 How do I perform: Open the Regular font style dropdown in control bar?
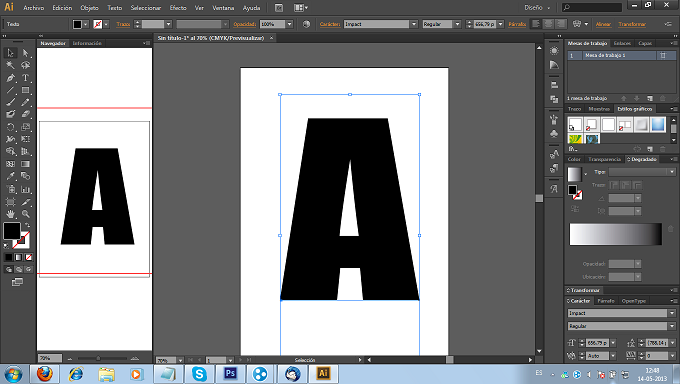[x=457, y=24]
